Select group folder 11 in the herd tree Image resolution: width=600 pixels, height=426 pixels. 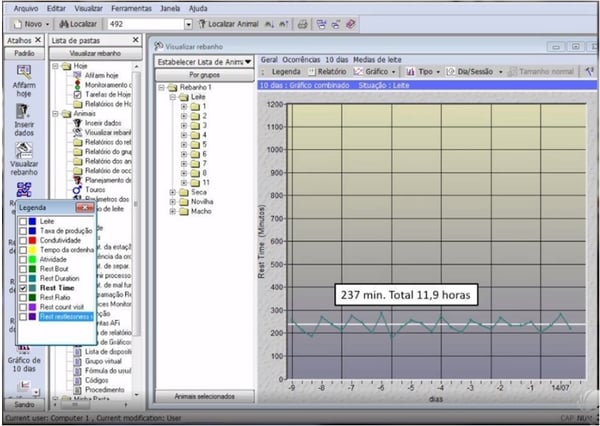[x=206, y=182]
